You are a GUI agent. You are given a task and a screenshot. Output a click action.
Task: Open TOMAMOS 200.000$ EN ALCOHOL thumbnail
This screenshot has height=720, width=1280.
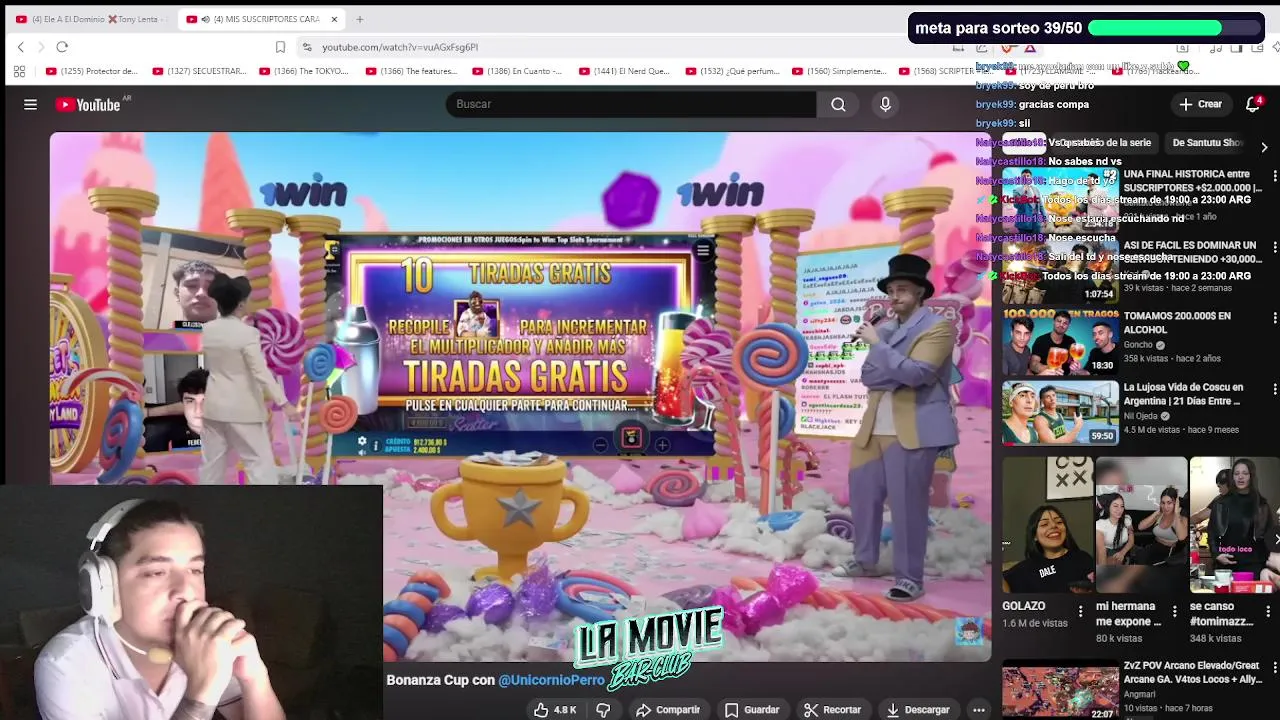(1060, 341)
